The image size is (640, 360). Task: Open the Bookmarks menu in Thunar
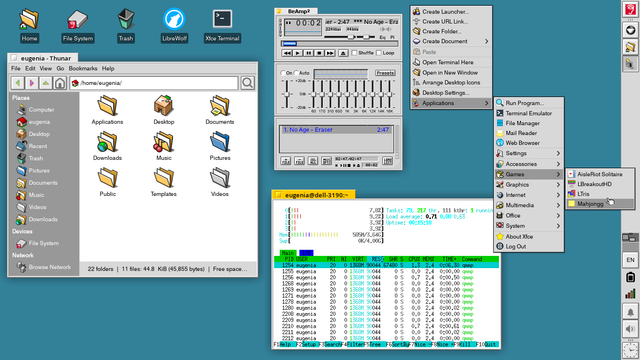point(83,69)
